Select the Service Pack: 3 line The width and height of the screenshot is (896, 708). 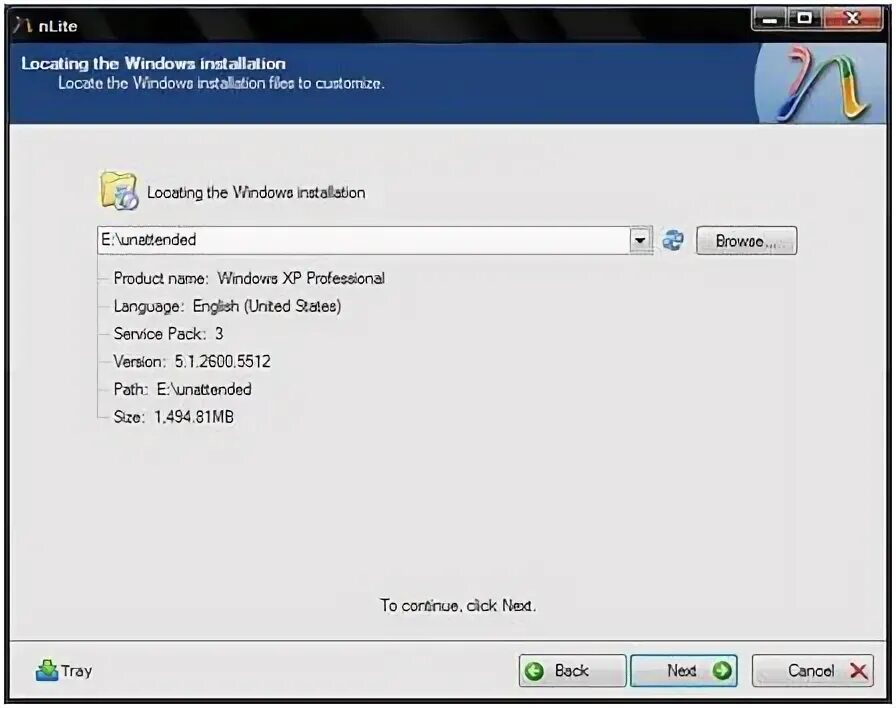pos(168,334)
